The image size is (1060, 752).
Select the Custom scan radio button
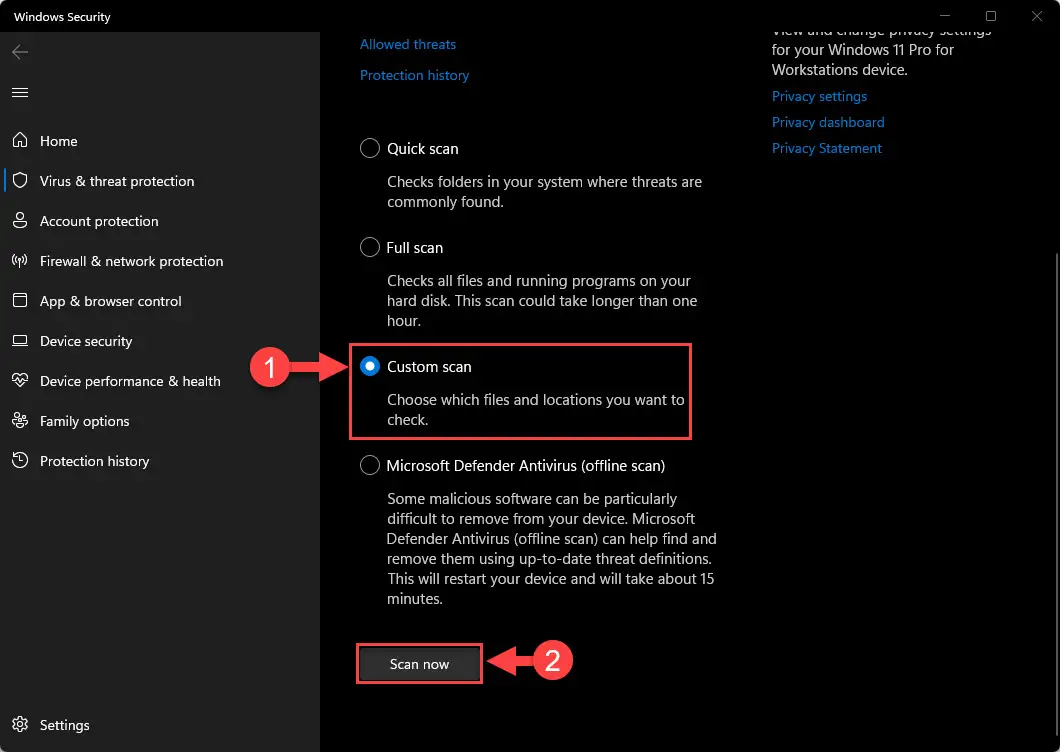(370, 367)
